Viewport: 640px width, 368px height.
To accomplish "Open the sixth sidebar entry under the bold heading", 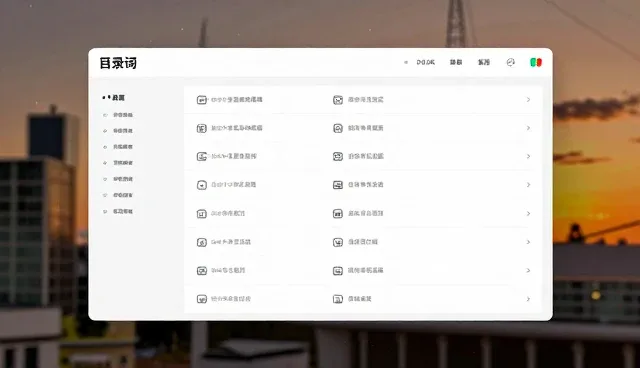I will point(118,195).
